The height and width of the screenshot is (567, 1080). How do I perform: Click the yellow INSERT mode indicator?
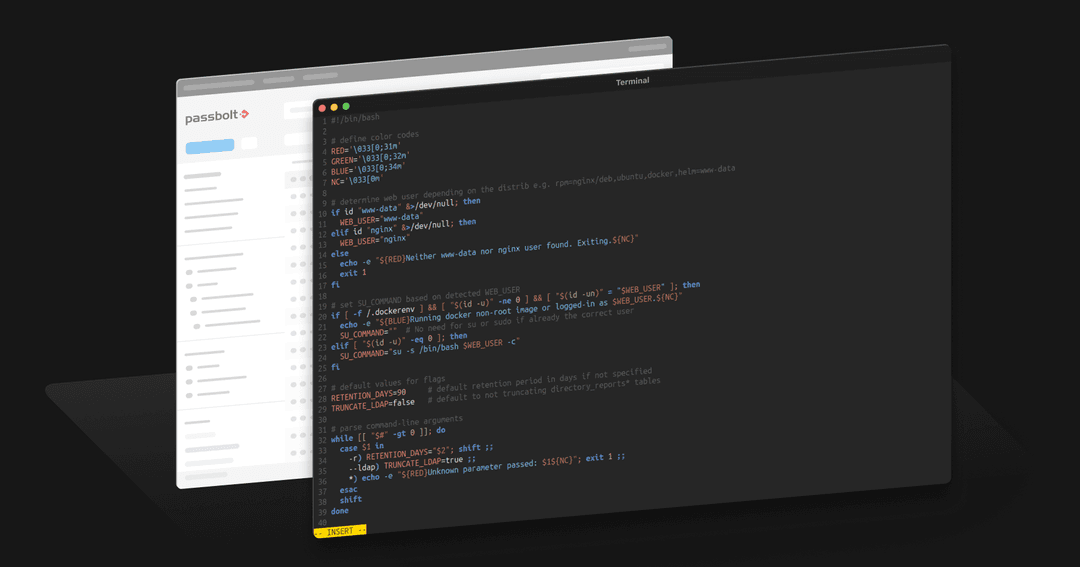pos(340,531)
